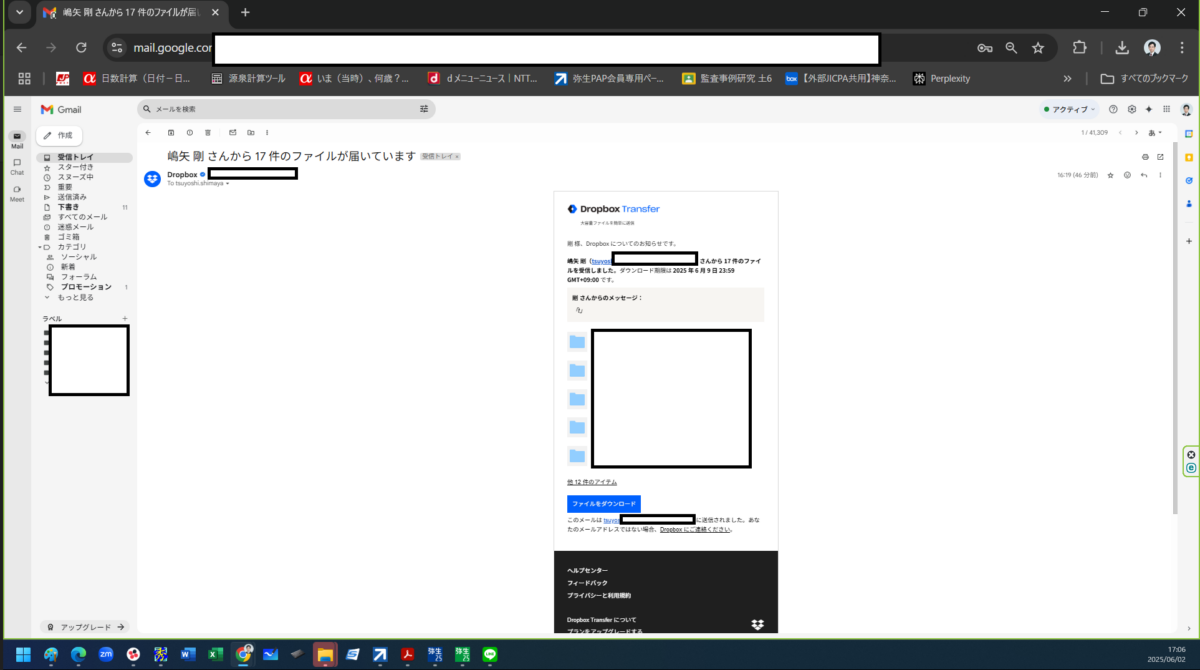Open the Google account profile picture
1200x670 pixels.
(x=1187, y=109)
